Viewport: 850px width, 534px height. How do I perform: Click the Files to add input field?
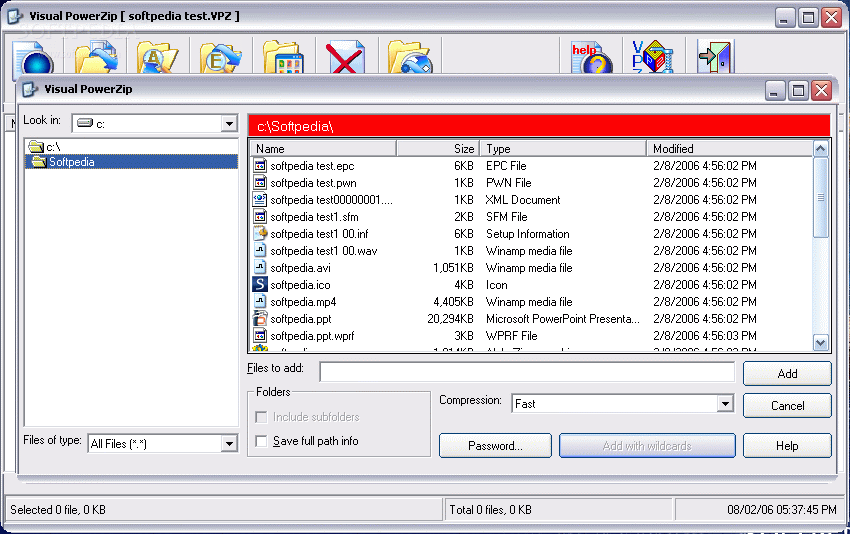(527, 372)
